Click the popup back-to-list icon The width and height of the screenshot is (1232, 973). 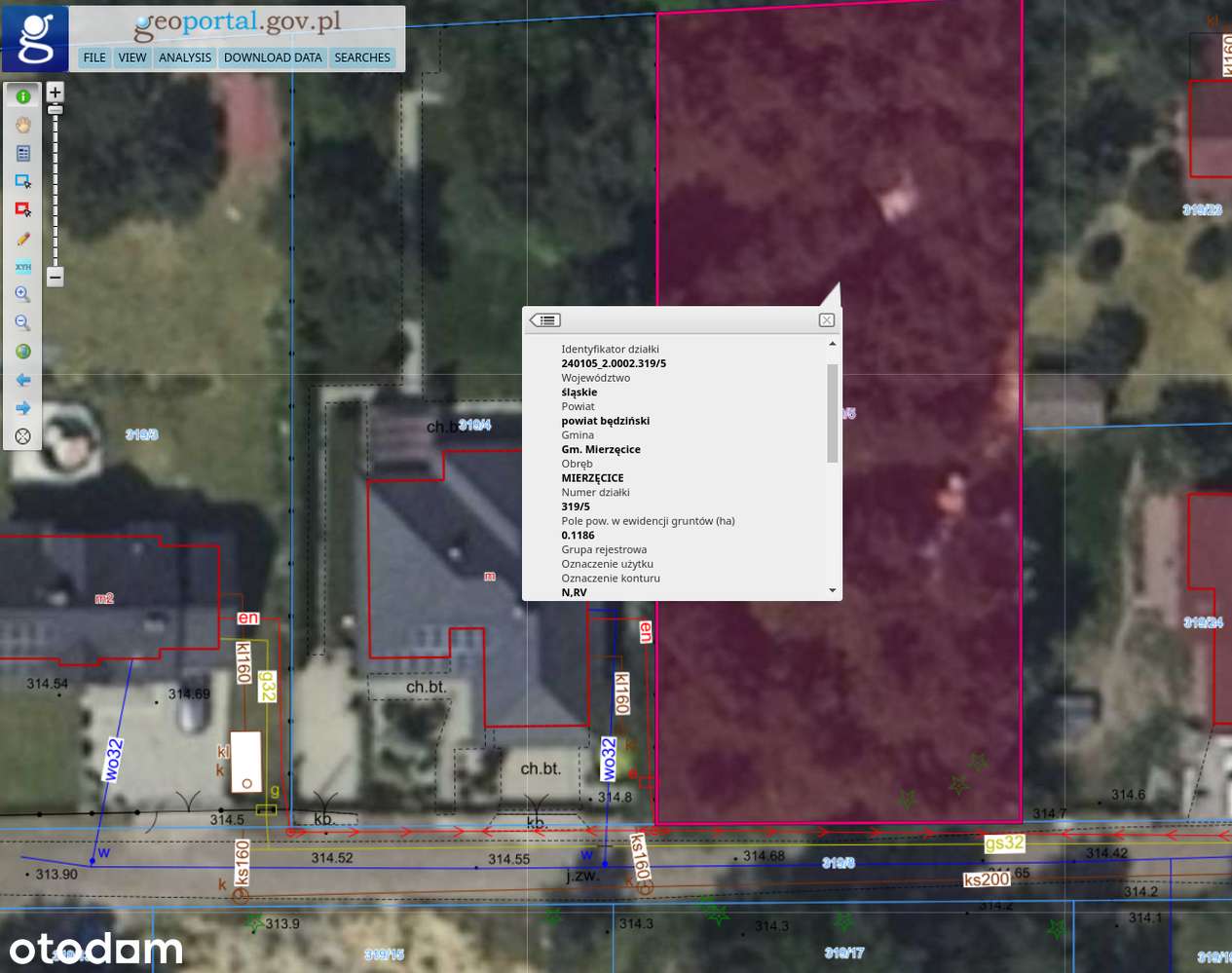(x=545, y=319)
